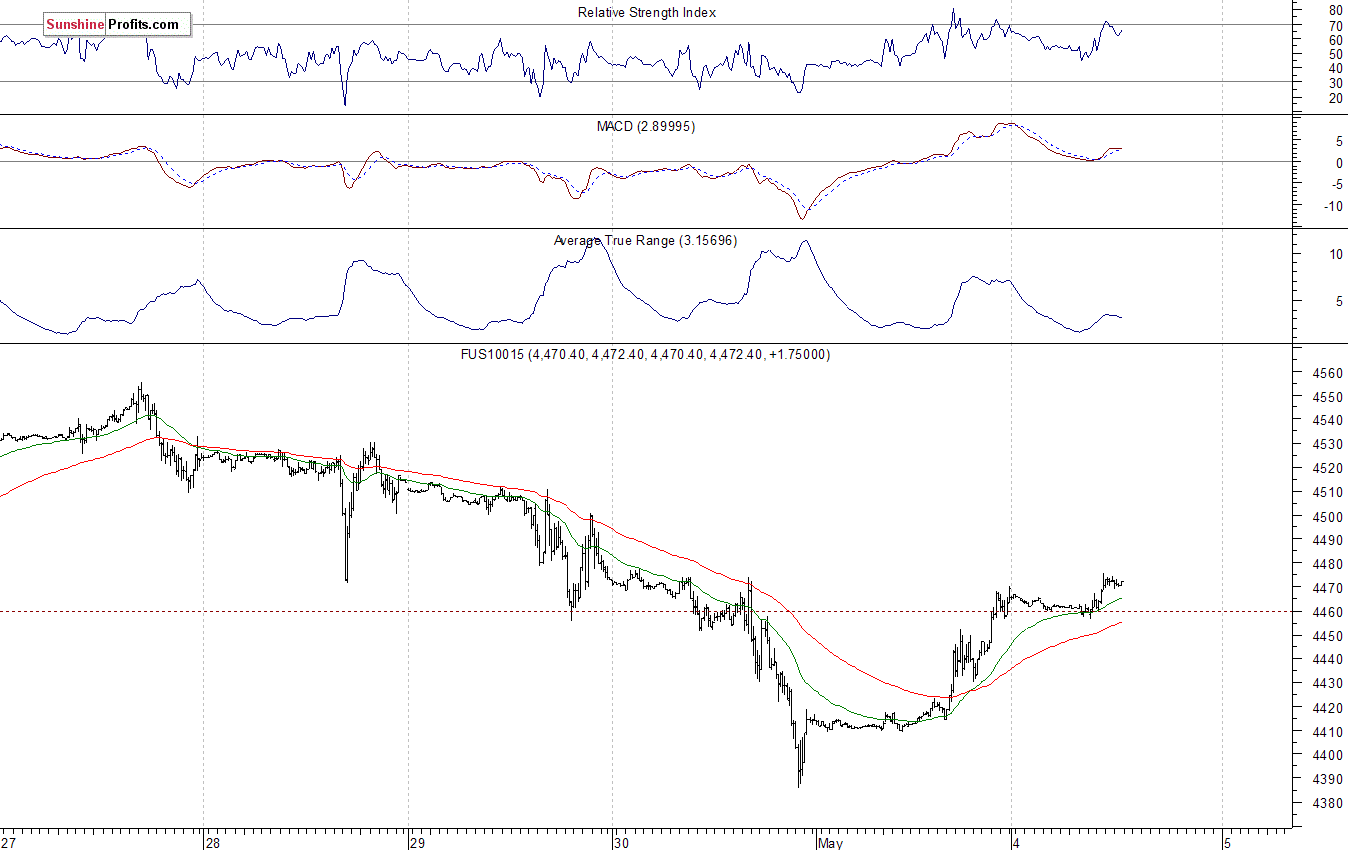Screen dimensions: 1348x850
Task: Click RSI scale value 20
Action: (x=1335, y=98)
